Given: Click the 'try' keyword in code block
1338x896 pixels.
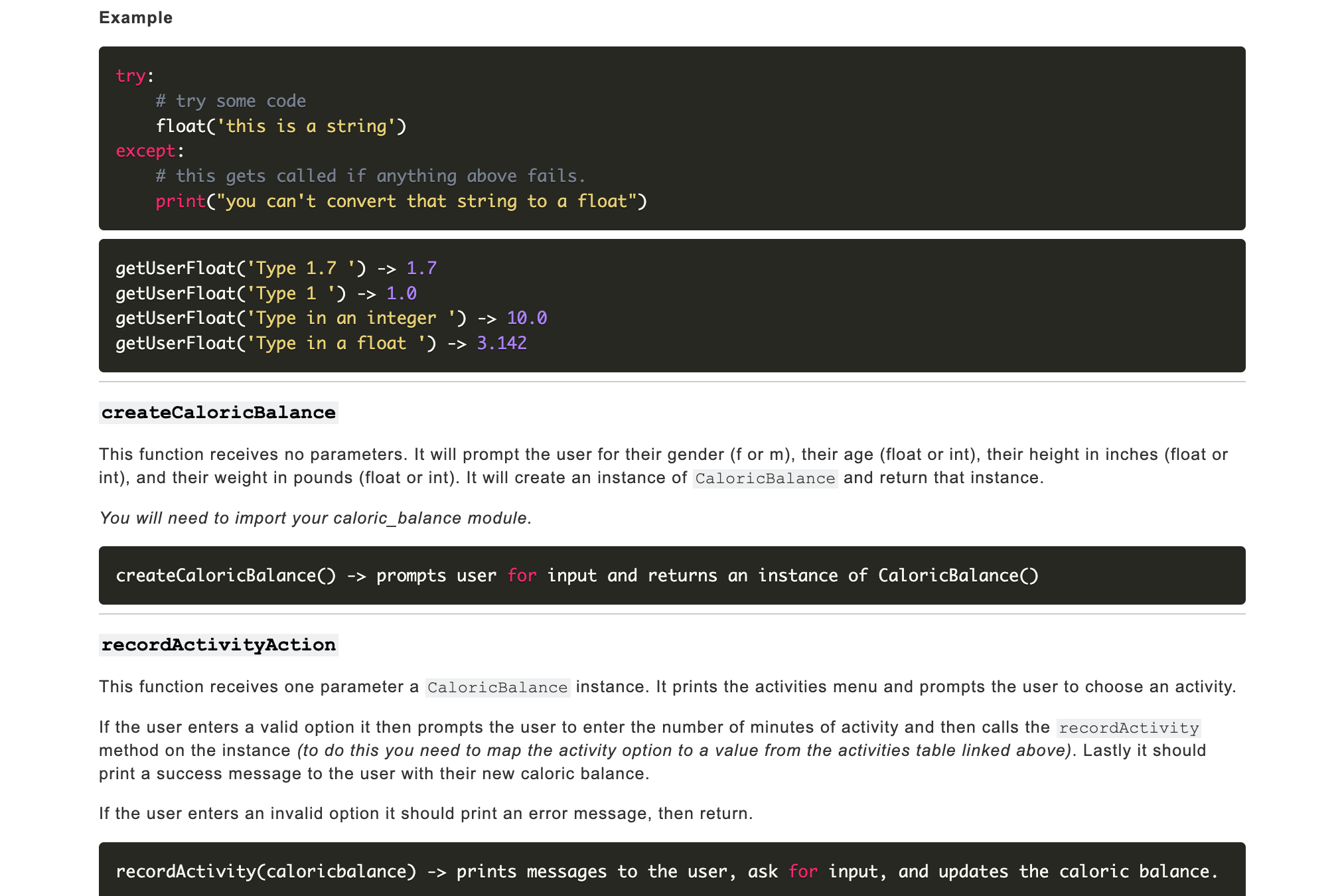Looking at the screenshot, I should [130, 76].
